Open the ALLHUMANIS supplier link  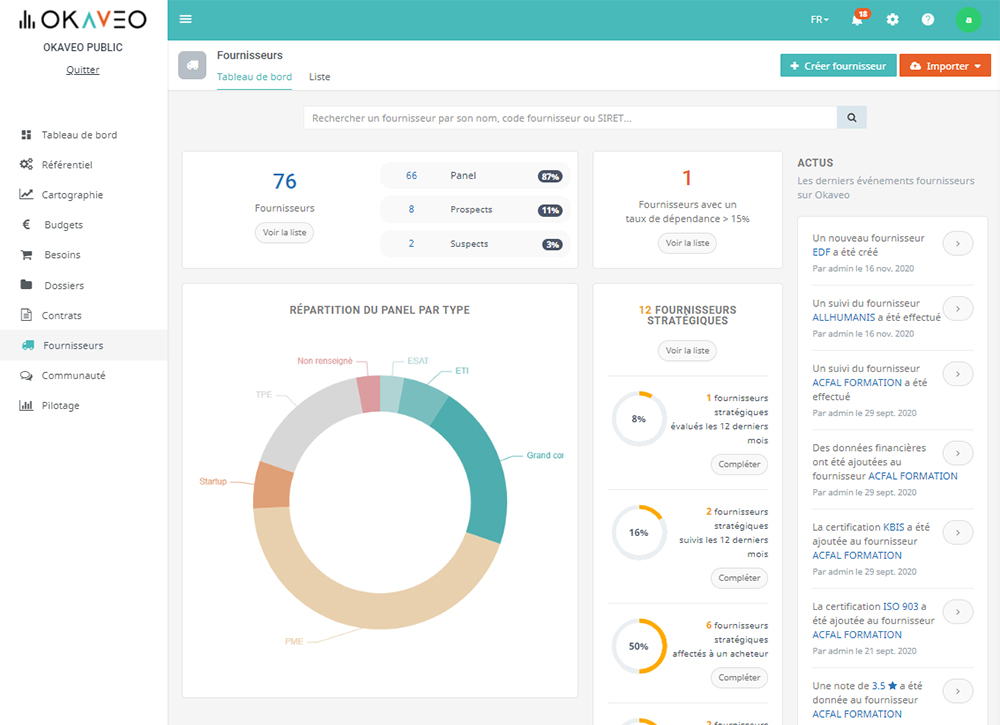click(844, 317)
